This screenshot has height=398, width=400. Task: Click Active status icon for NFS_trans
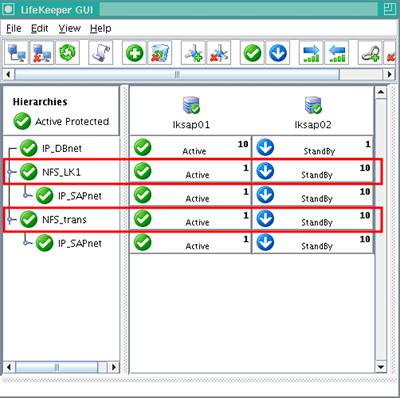click(143, 219)
